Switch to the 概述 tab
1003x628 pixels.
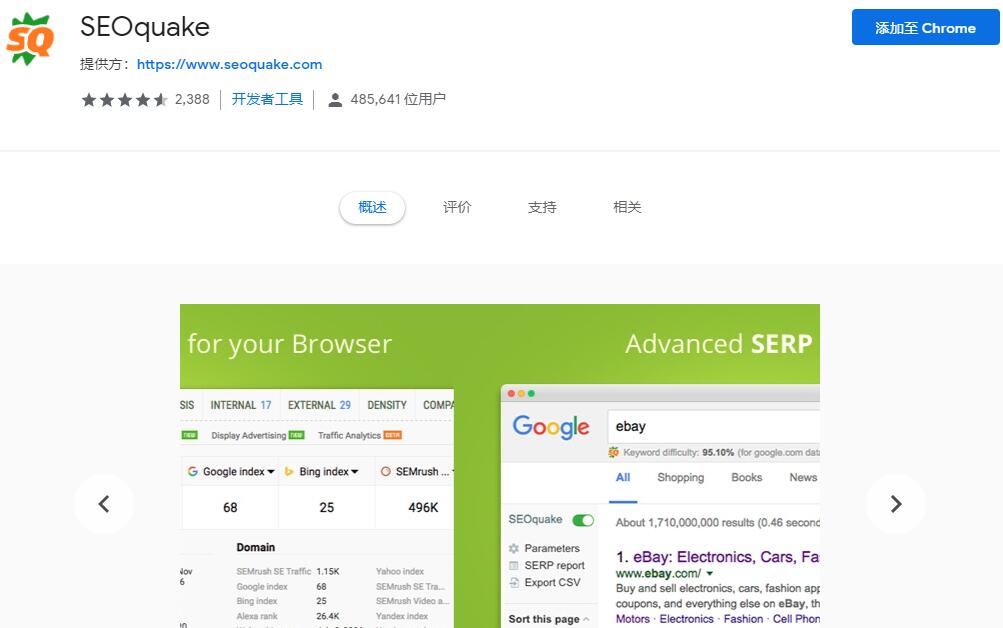[372, 207]
